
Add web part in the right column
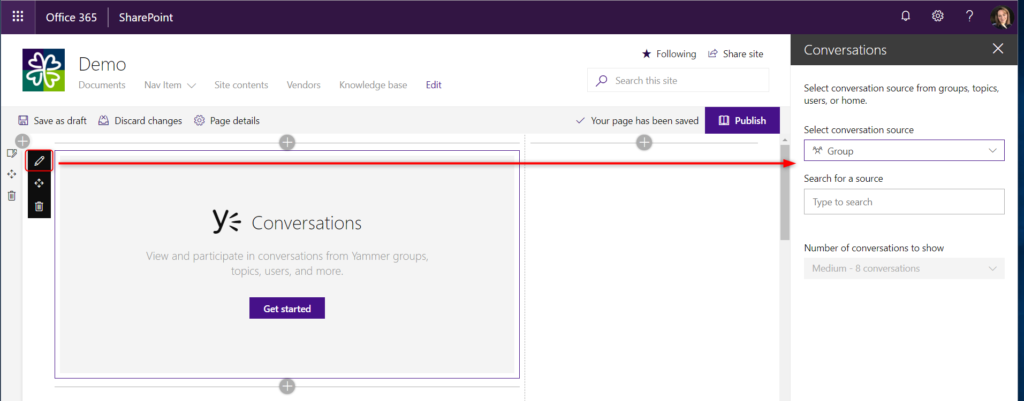(644, 142)
